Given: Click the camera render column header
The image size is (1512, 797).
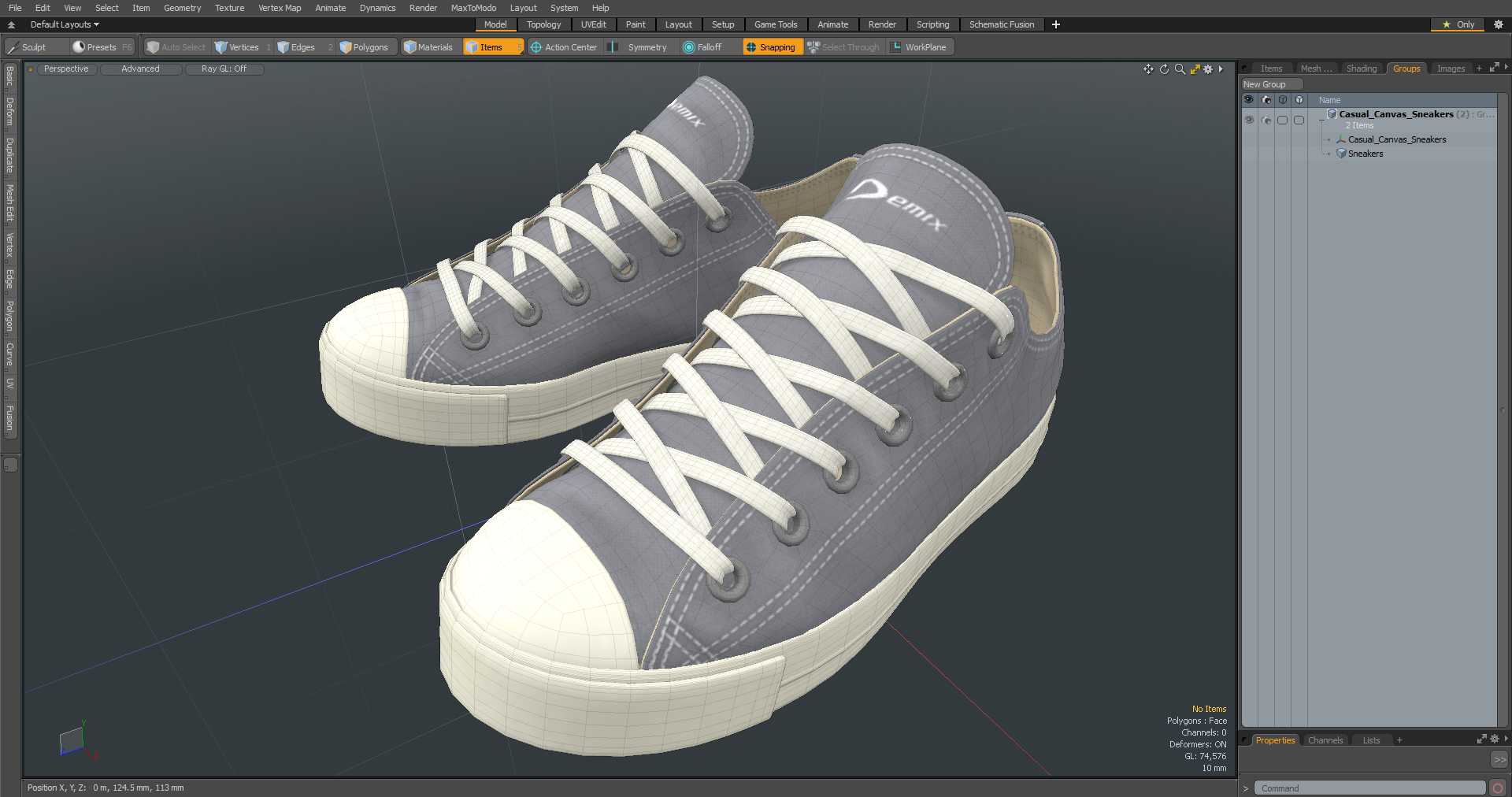Looking at the screenshot, I should pyautogui.click(x=1266, y=100).
